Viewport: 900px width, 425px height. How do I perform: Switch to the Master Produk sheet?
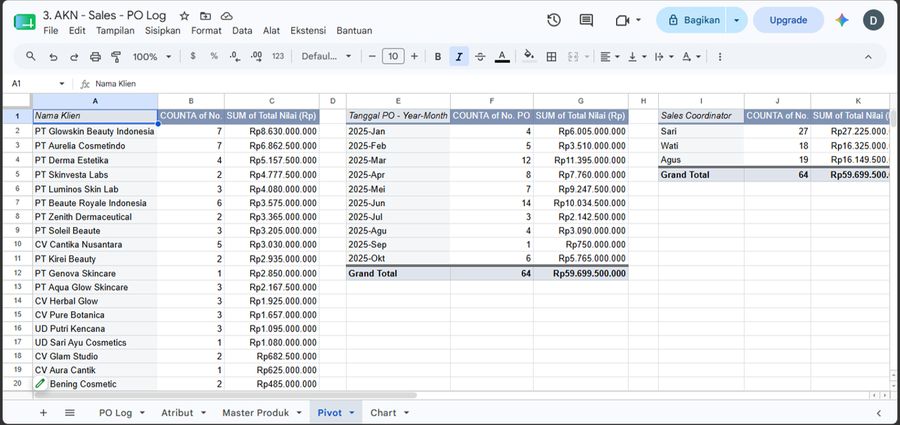point(255,412)
